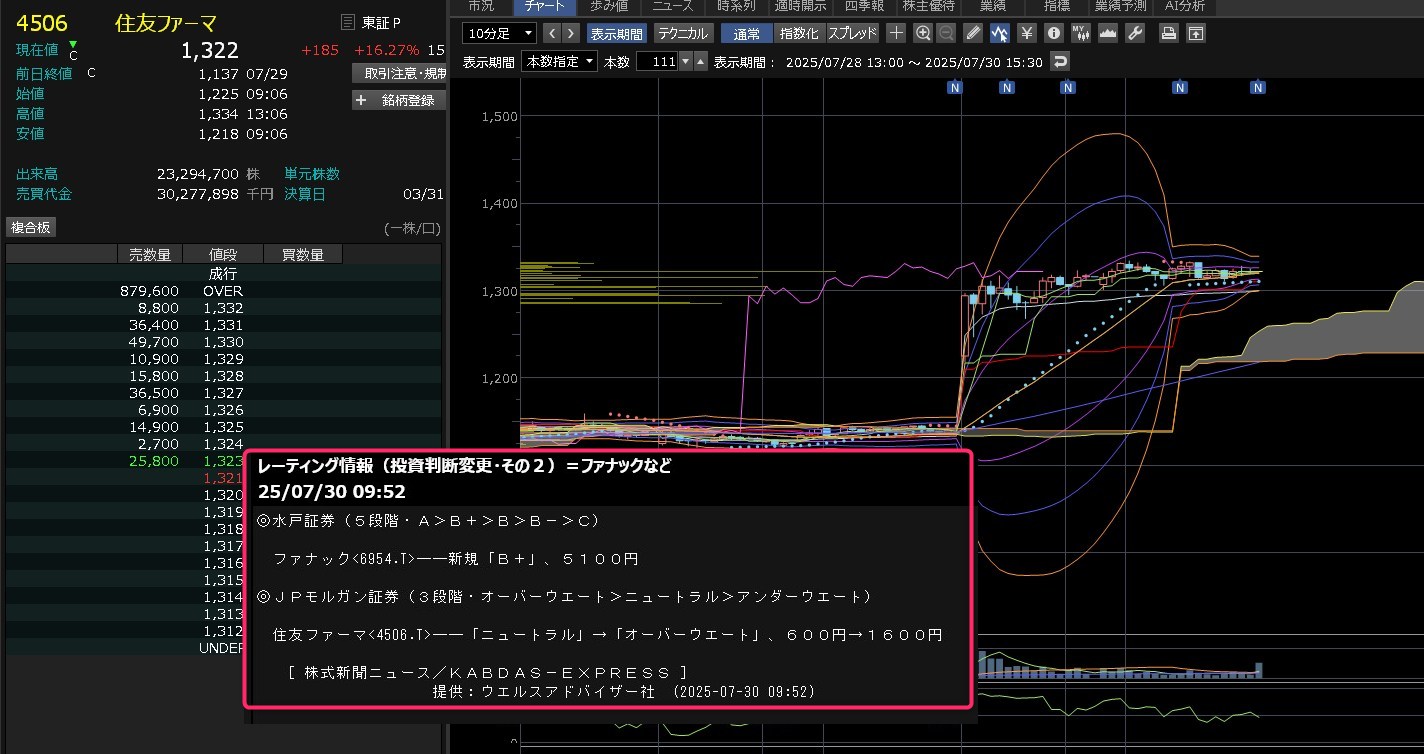This screenshot has height=754, width=1424.
Task: Click the 出来高 value 23,294,700
Action: [x=197, y=174]
